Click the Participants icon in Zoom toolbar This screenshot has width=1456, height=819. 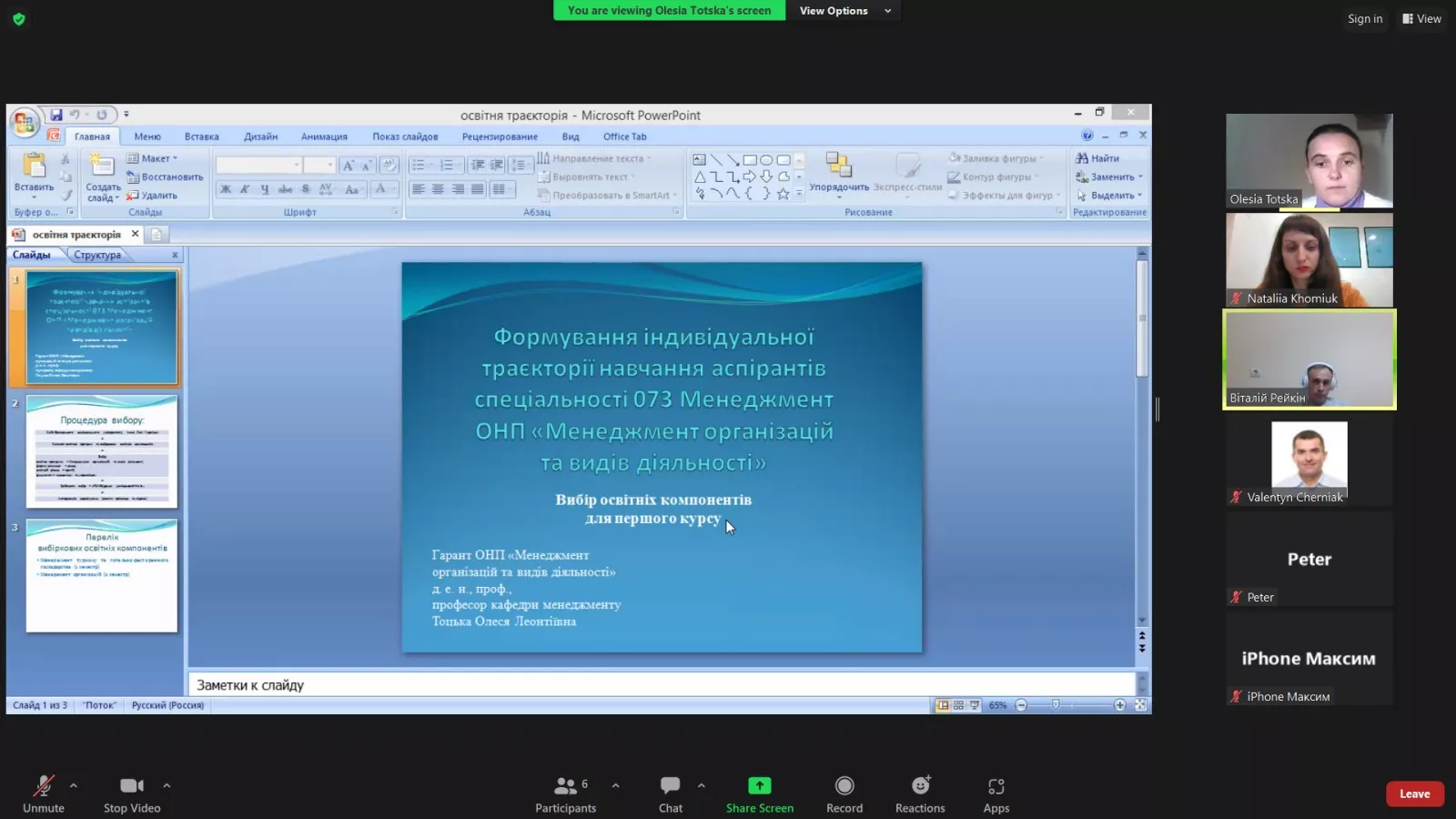pyautogui.click(x=565, y=786)
